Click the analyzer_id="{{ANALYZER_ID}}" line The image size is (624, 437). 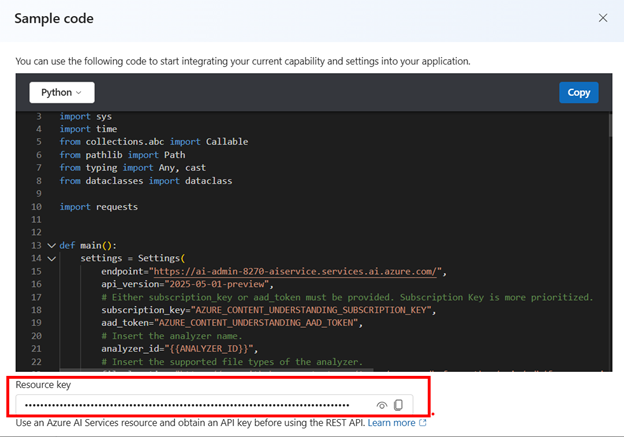pos(179,349)
